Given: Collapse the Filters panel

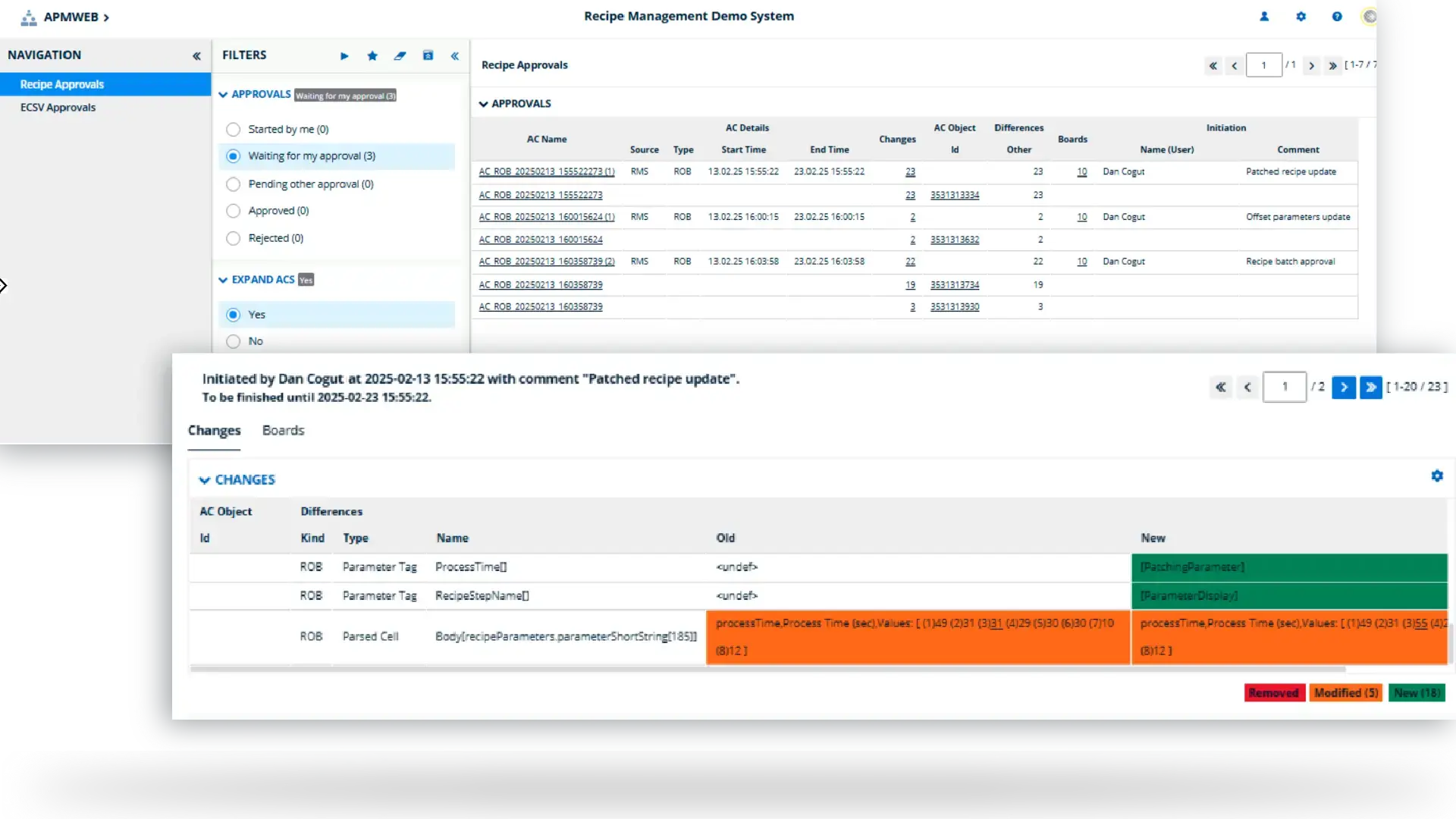Looking at the screenshot, I should 455,55.
